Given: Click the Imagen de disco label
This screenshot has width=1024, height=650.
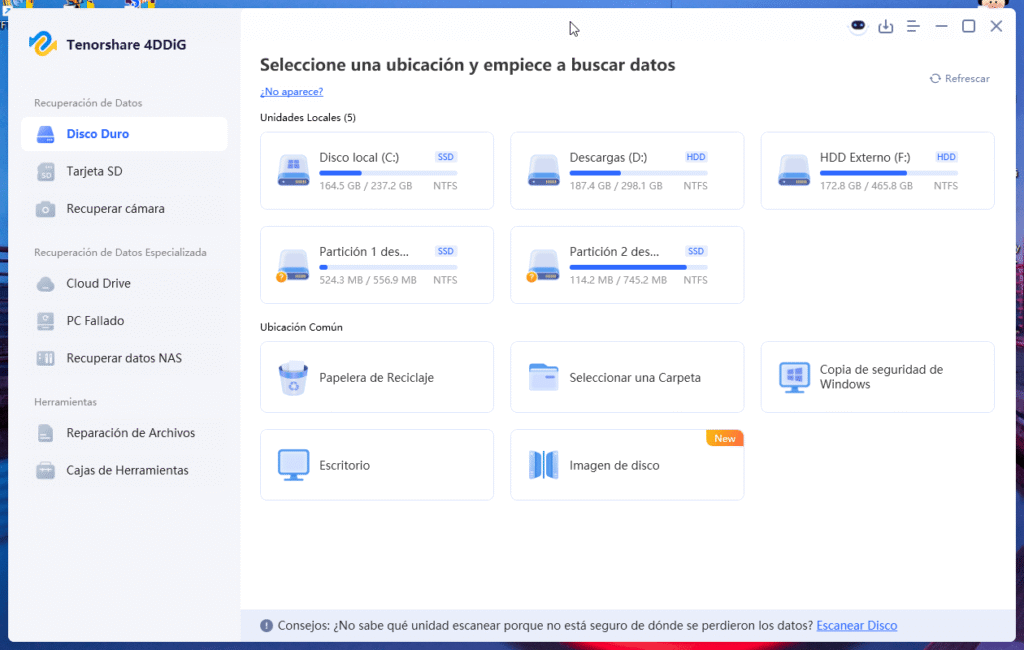Looking at the screenshot, I should [x=615, y=466].
